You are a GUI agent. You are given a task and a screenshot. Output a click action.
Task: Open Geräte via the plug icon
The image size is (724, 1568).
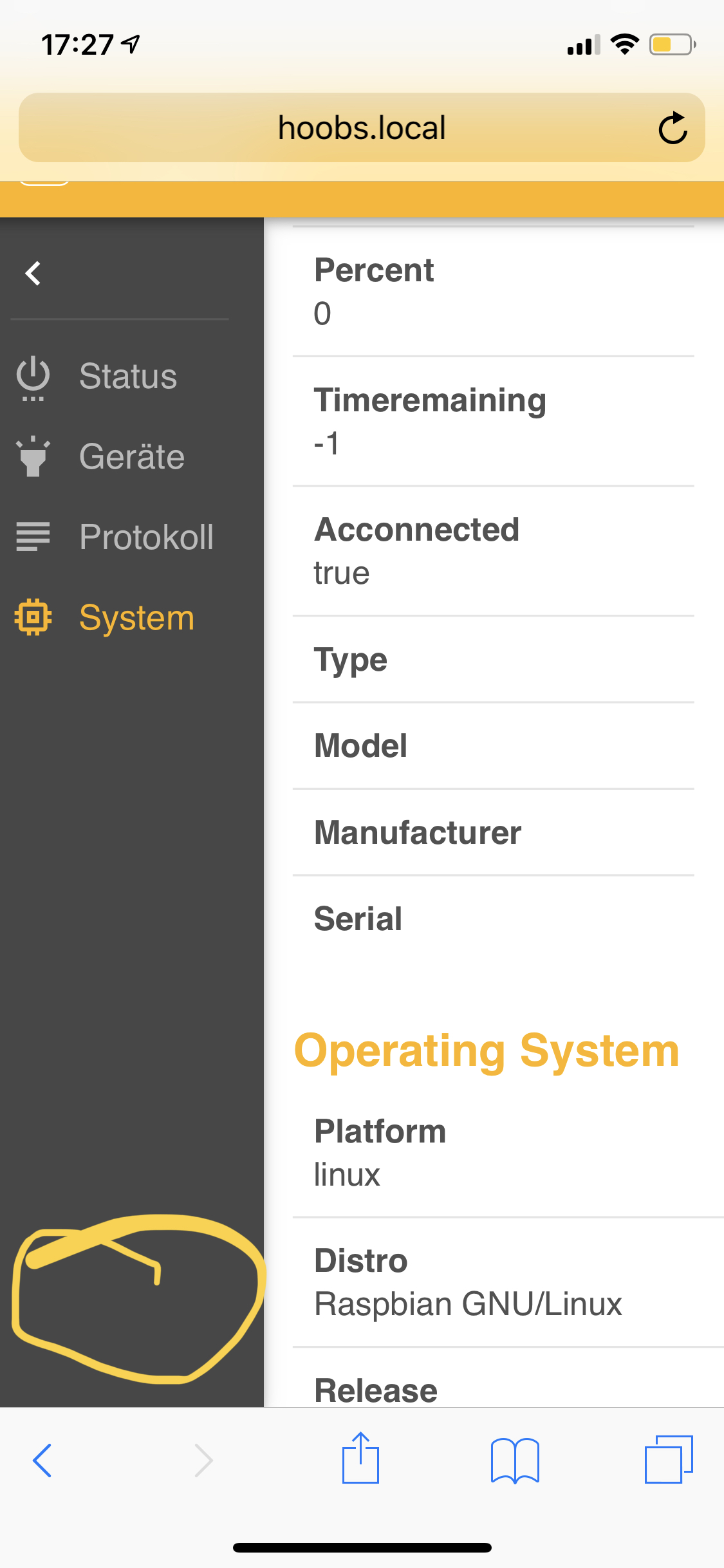(x=32, y=457)
